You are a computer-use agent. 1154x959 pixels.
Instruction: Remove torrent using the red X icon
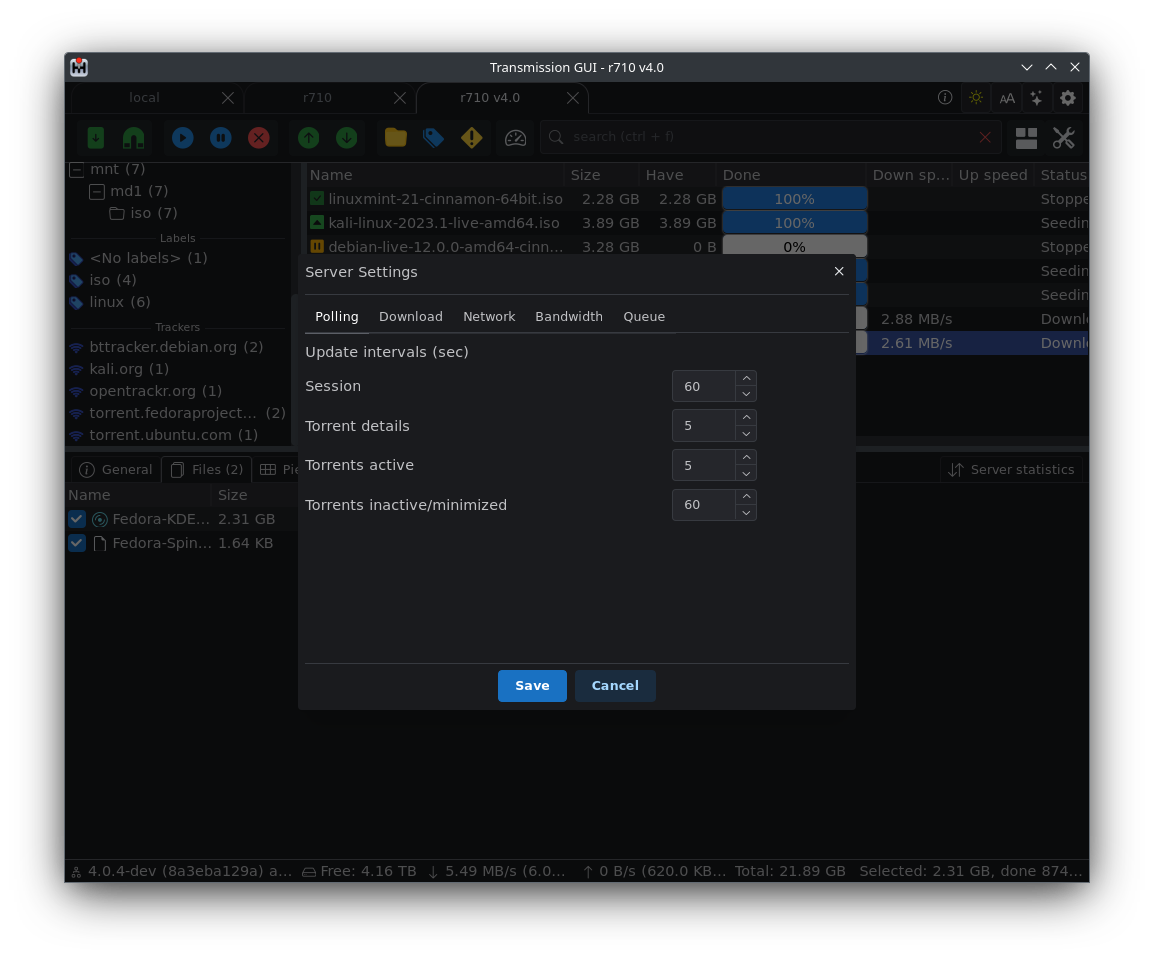pos(259,138)
